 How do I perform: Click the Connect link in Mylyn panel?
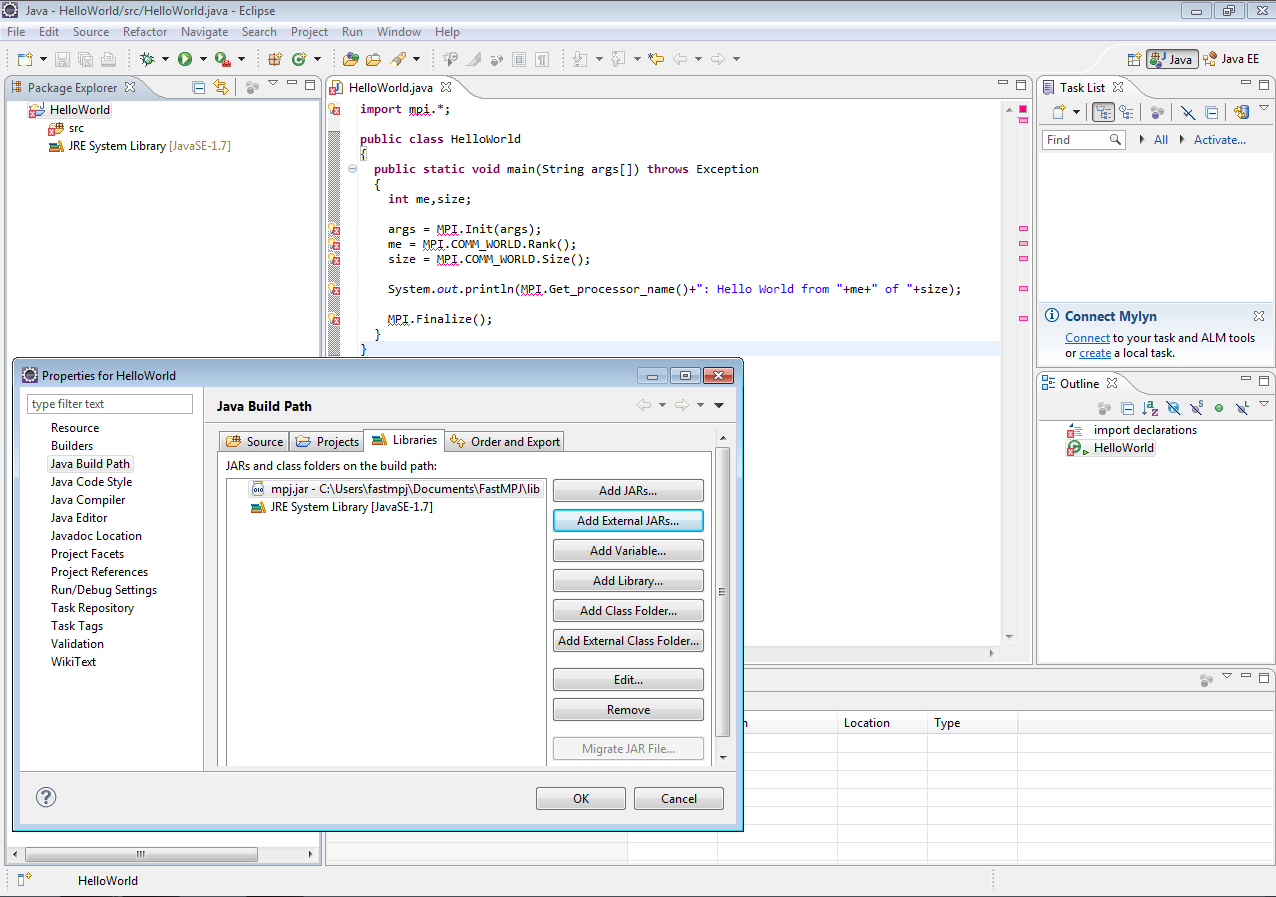pos(1087,338)
